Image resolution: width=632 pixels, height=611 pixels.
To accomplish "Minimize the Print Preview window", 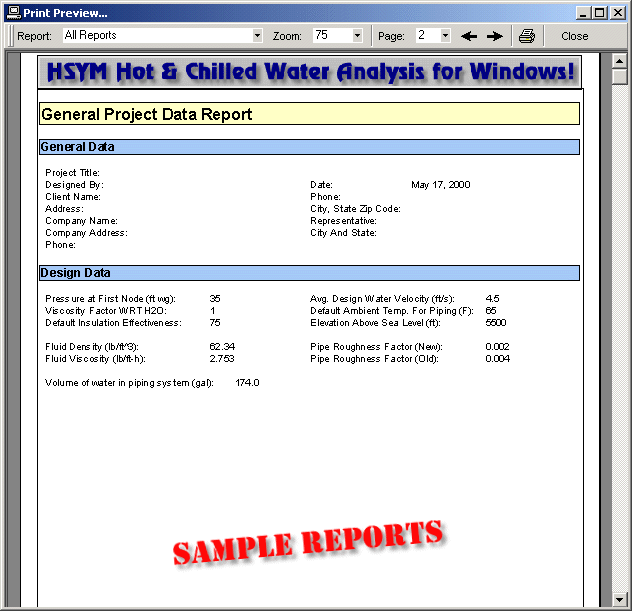I will (583, 12).
